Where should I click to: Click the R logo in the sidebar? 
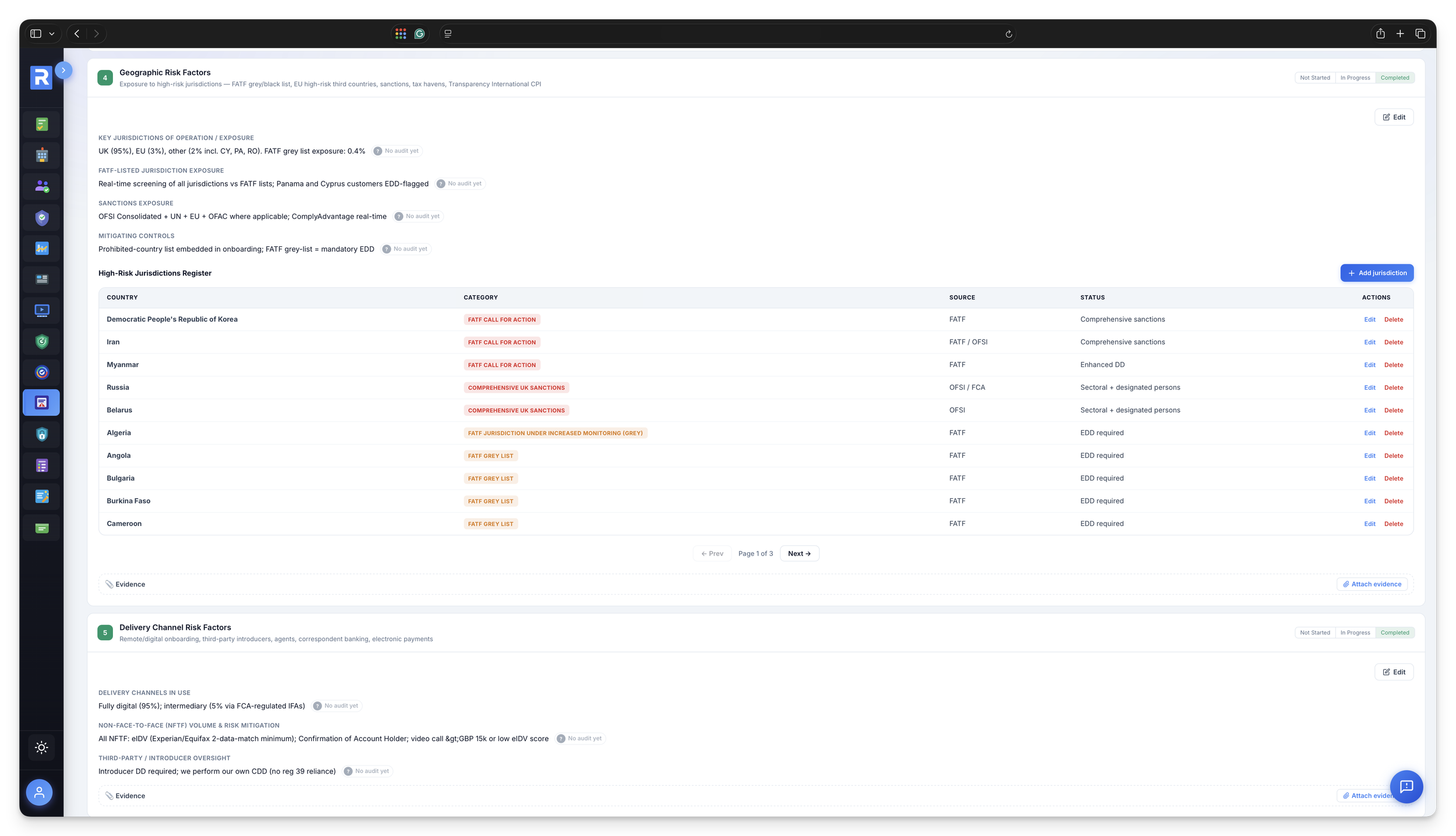tap(41, 77)
